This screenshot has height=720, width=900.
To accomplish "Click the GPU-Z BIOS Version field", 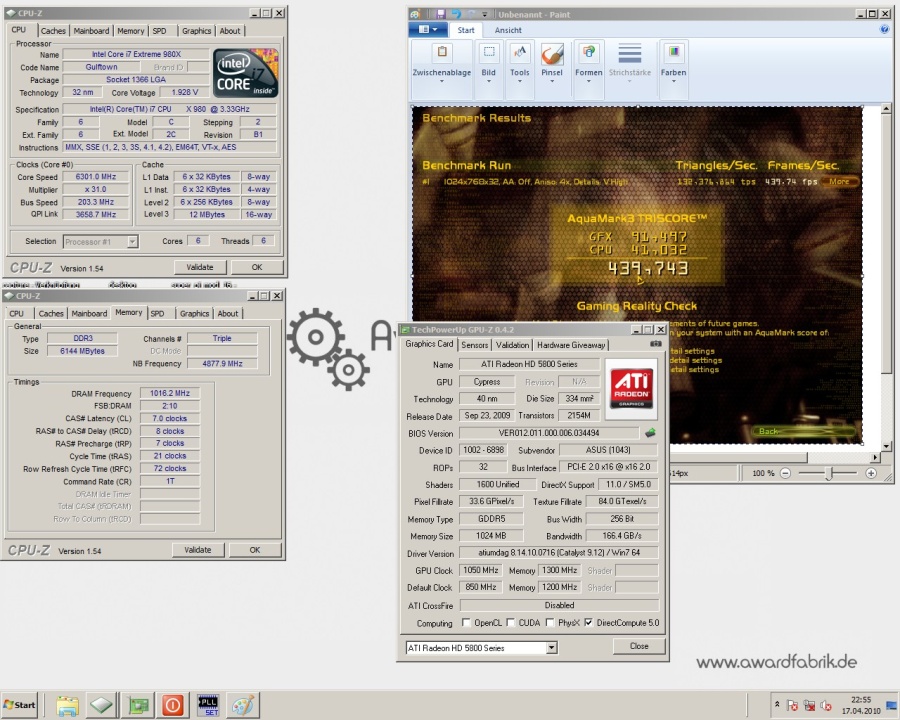I will [x=549, y=433].
